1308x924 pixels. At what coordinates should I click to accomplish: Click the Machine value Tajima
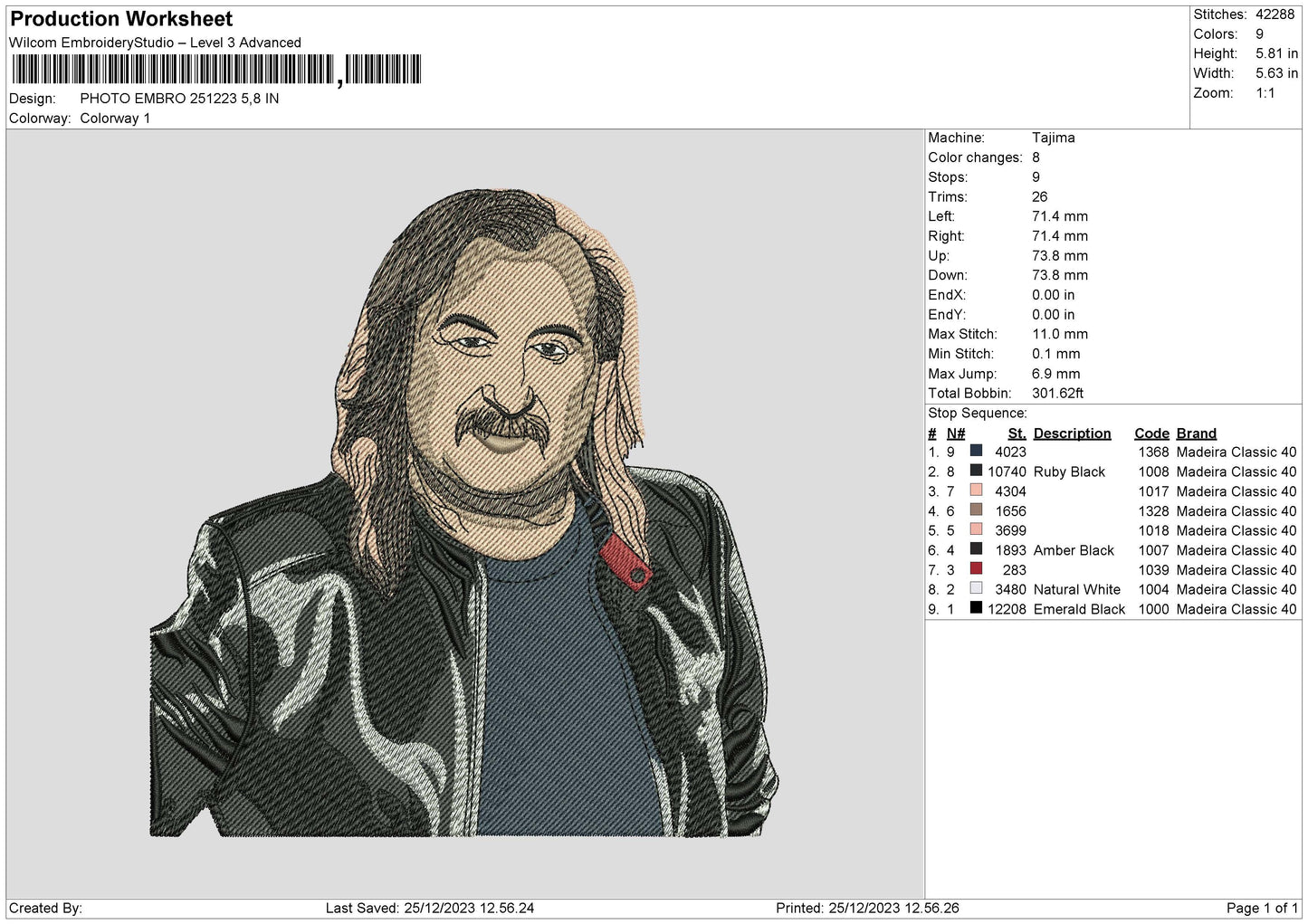[1054, 138]
